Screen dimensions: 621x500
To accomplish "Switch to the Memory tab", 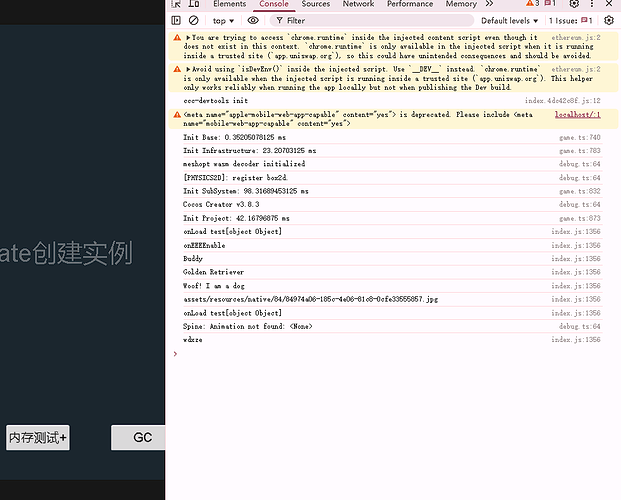I will tap(461, 4).
